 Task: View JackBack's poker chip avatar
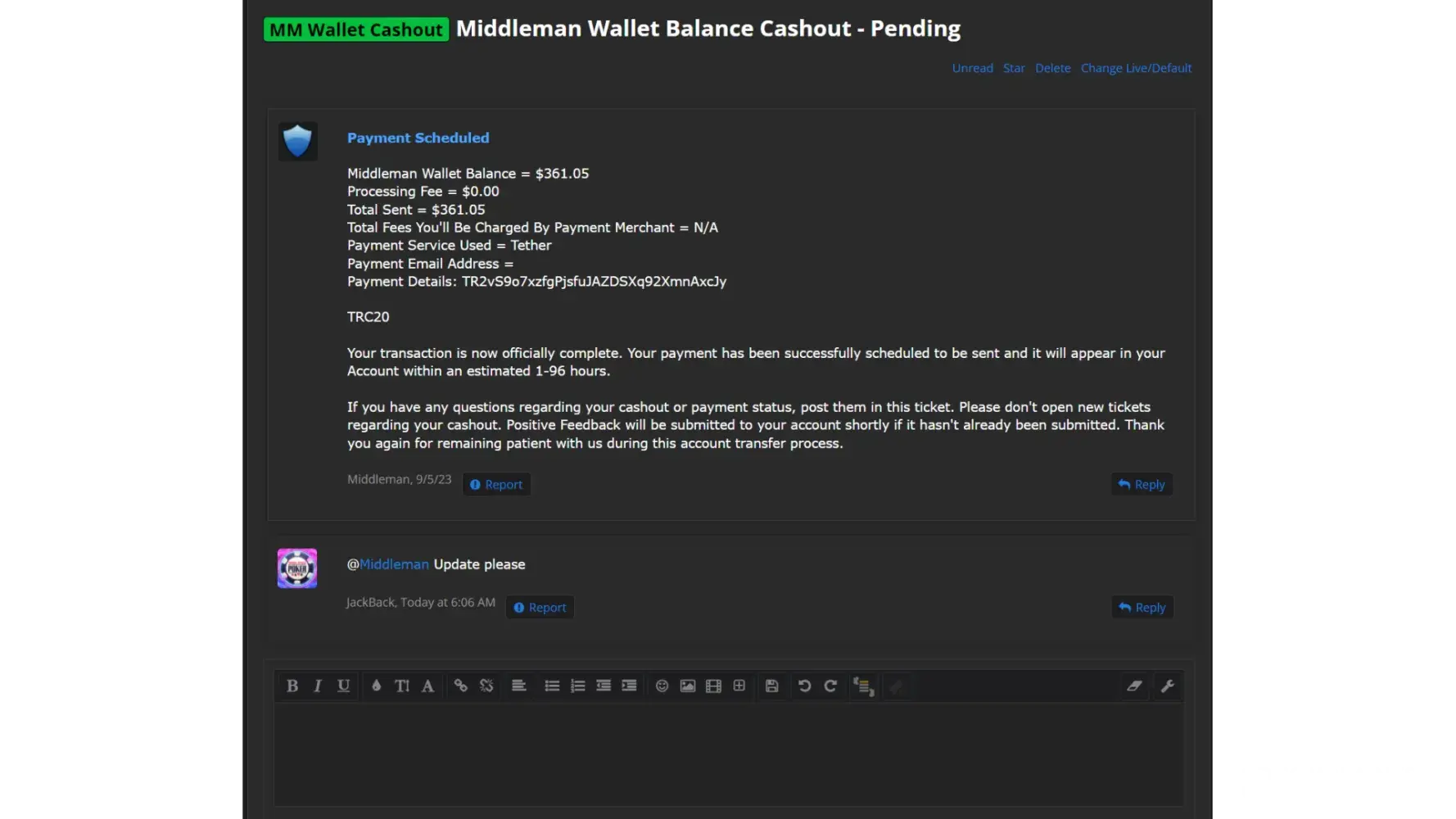(297, 568)
